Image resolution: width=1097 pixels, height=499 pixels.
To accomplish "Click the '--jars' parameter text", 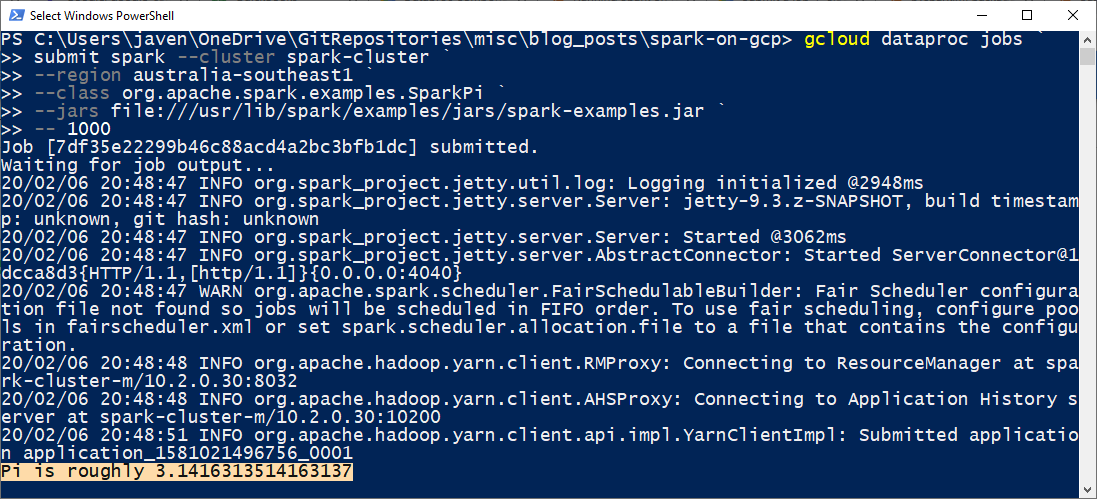I will coord(66,111).
